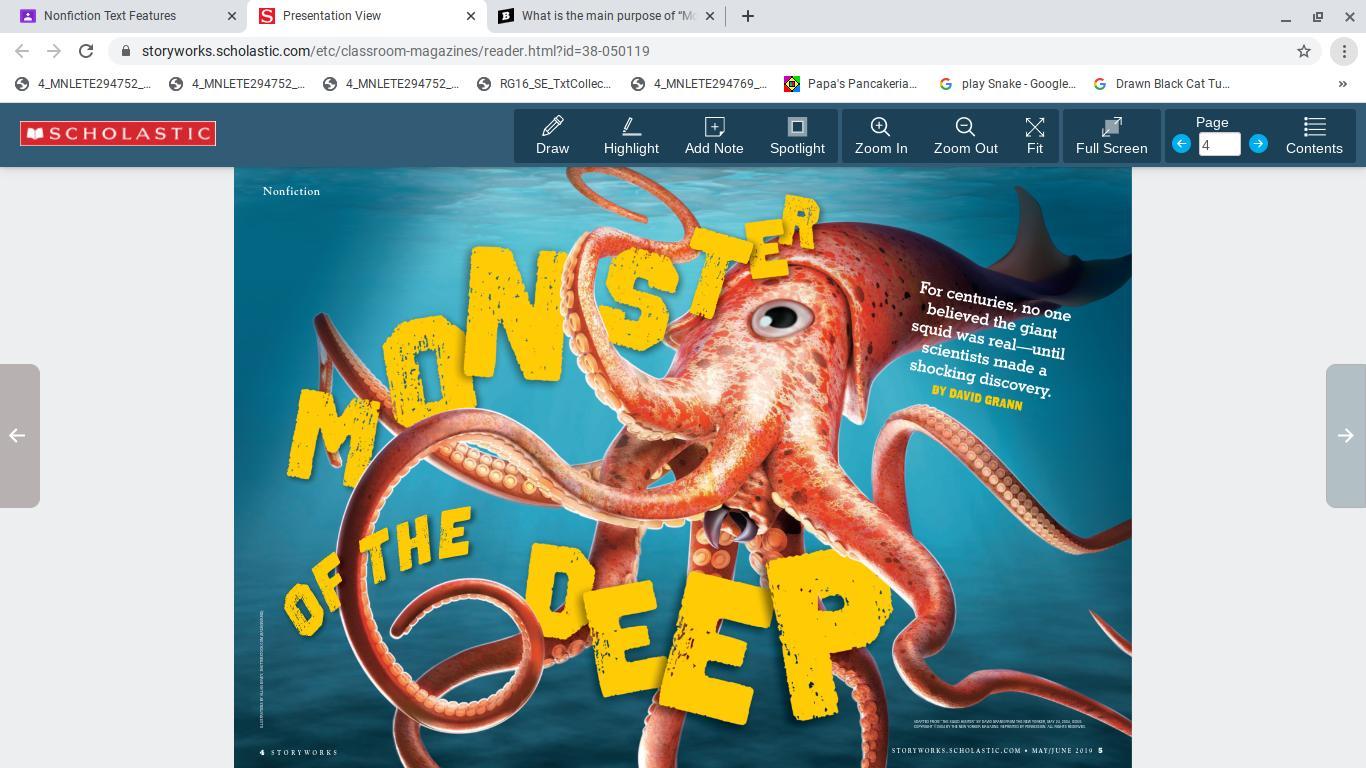Go forward in browser history

pyautogui.click(x=54, y=51)
